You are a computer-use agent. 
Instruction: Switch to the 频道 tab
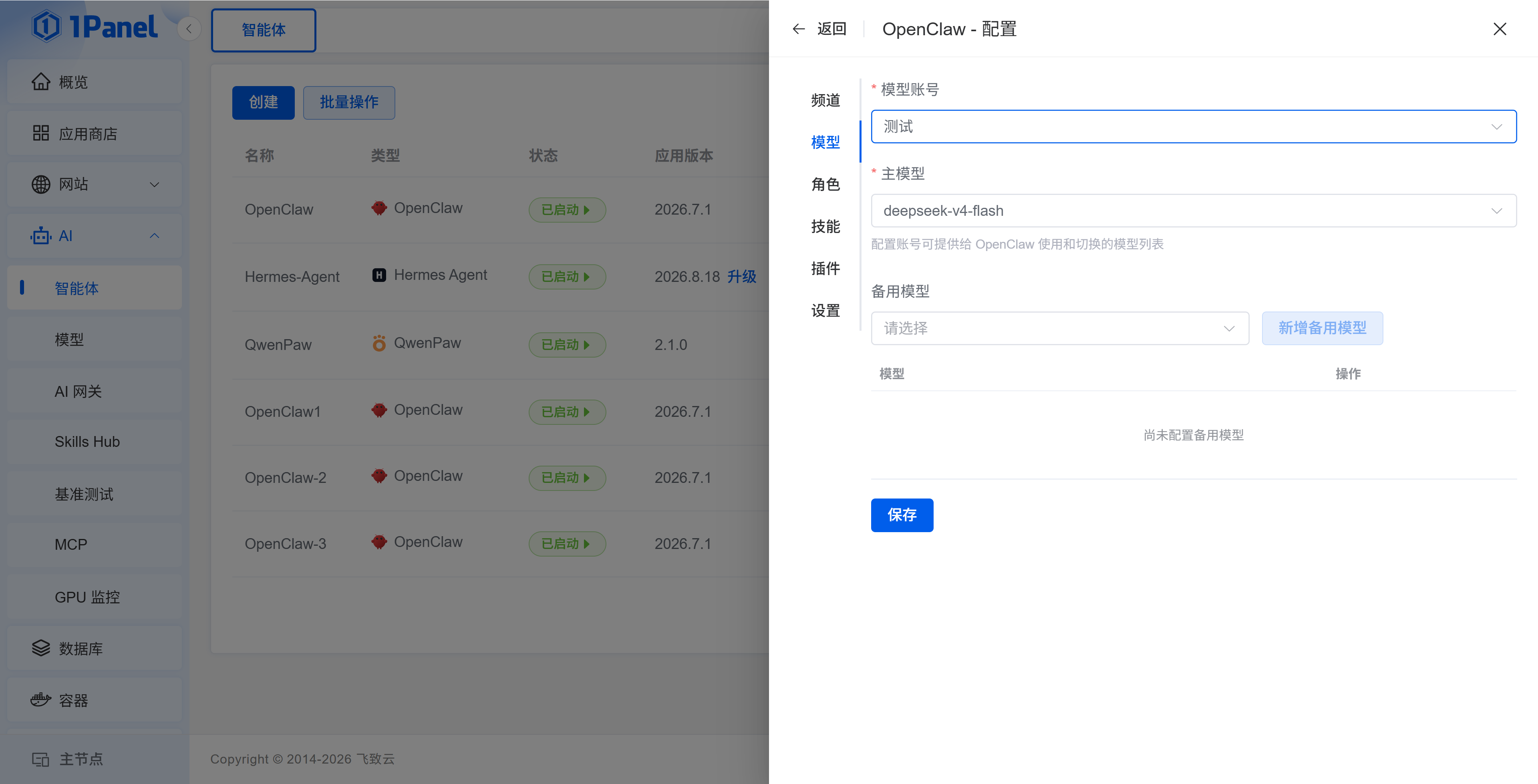pos(826,101)
